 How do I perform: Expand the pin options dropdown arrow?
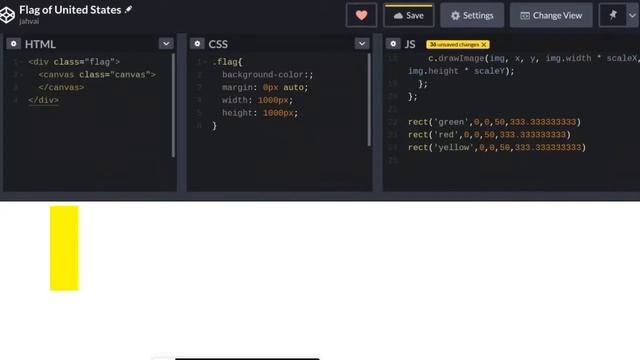[632, 16]
